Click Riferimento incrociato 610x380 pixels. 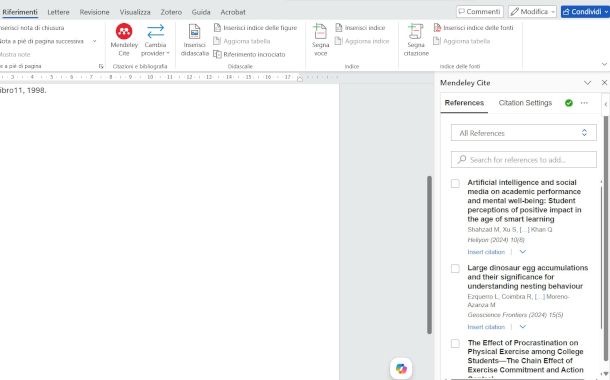[249, 54]
